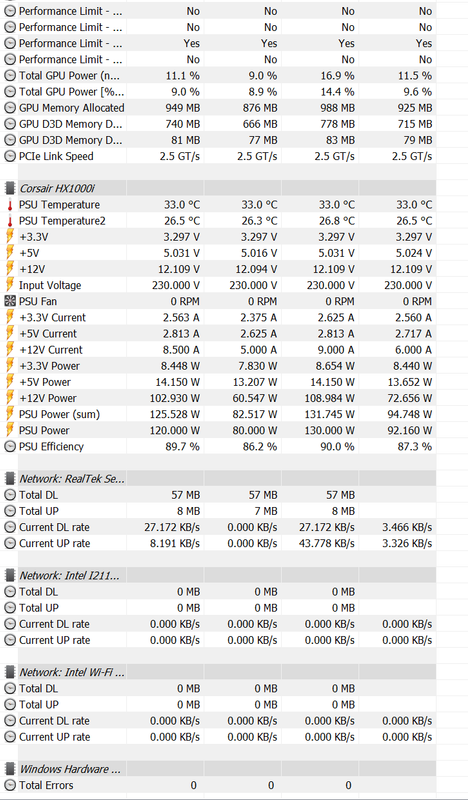This screenshot has width=468, height=800.
Task: Click the chip icon beside Windows Hardware header
Action: pos(9,769)
